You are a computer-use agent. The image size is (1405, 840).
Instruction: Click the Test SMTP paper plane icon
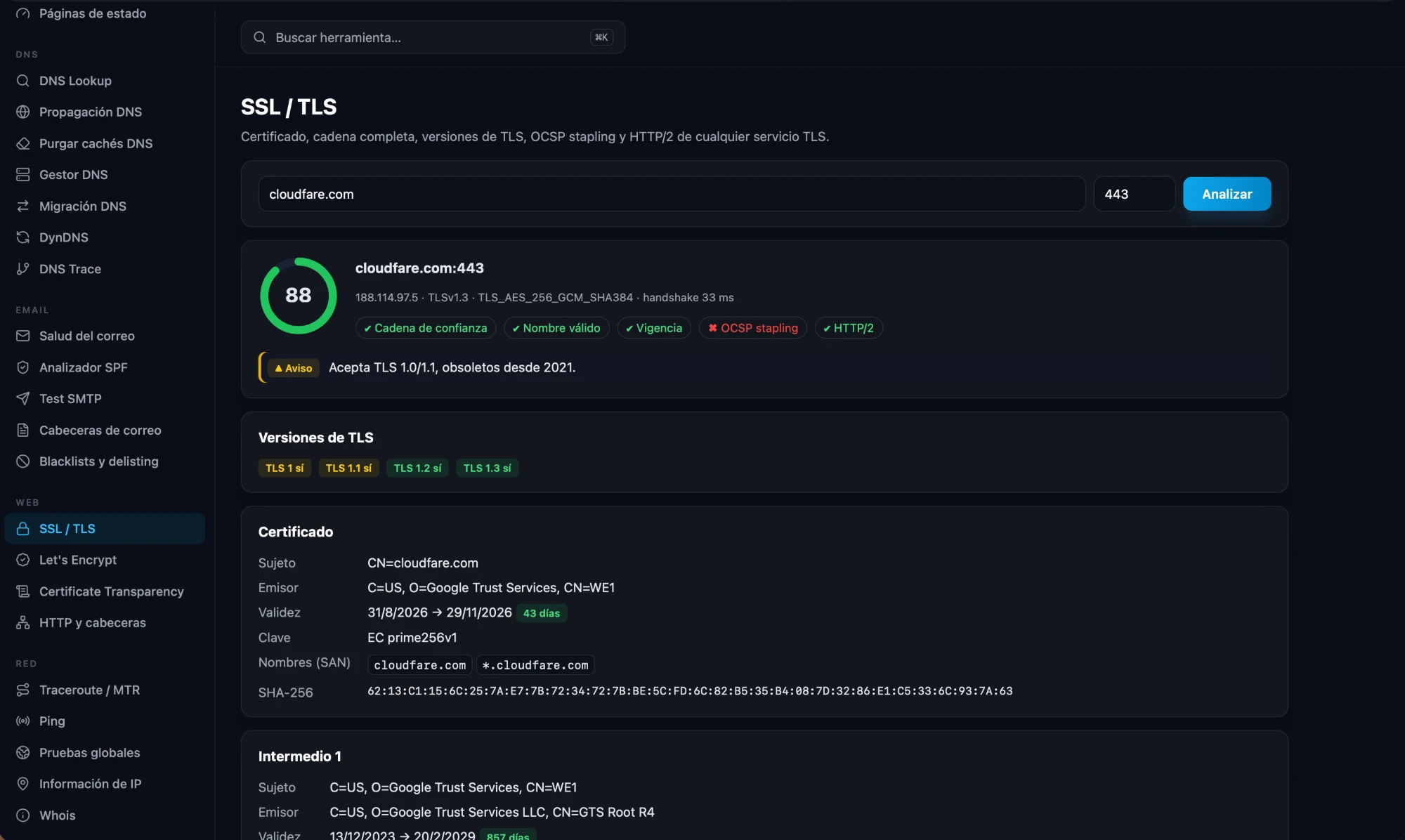click(23, 398)
